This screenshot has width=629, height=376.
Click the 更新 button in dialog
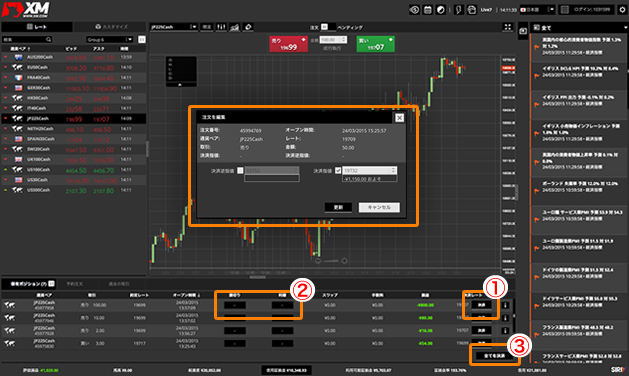[x=338, y=207]
